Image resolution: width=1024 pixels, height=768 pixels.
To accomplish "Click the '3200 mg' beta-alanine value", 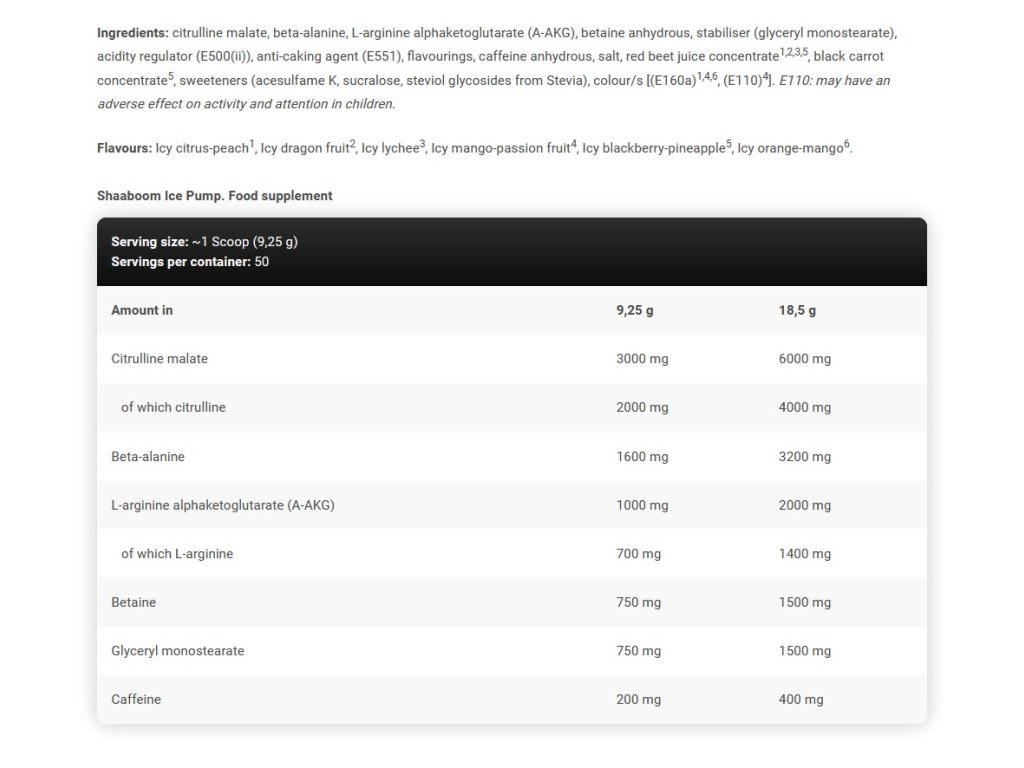I will tap(804, 456).
